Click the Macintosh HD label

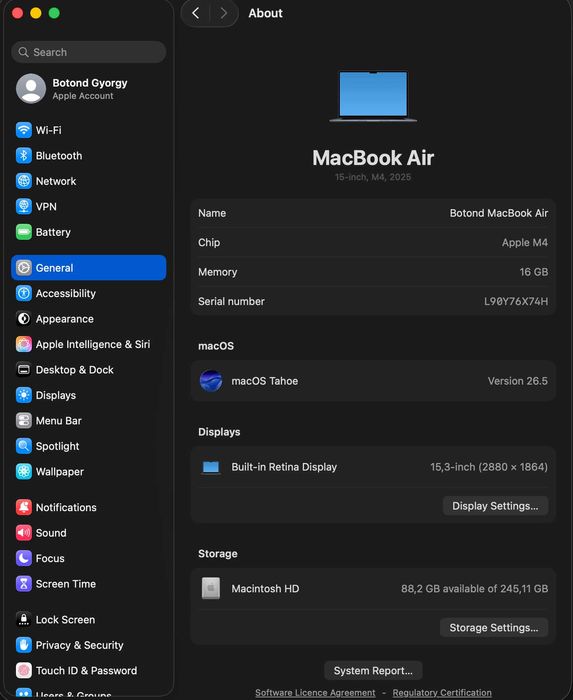coord(265,588)
